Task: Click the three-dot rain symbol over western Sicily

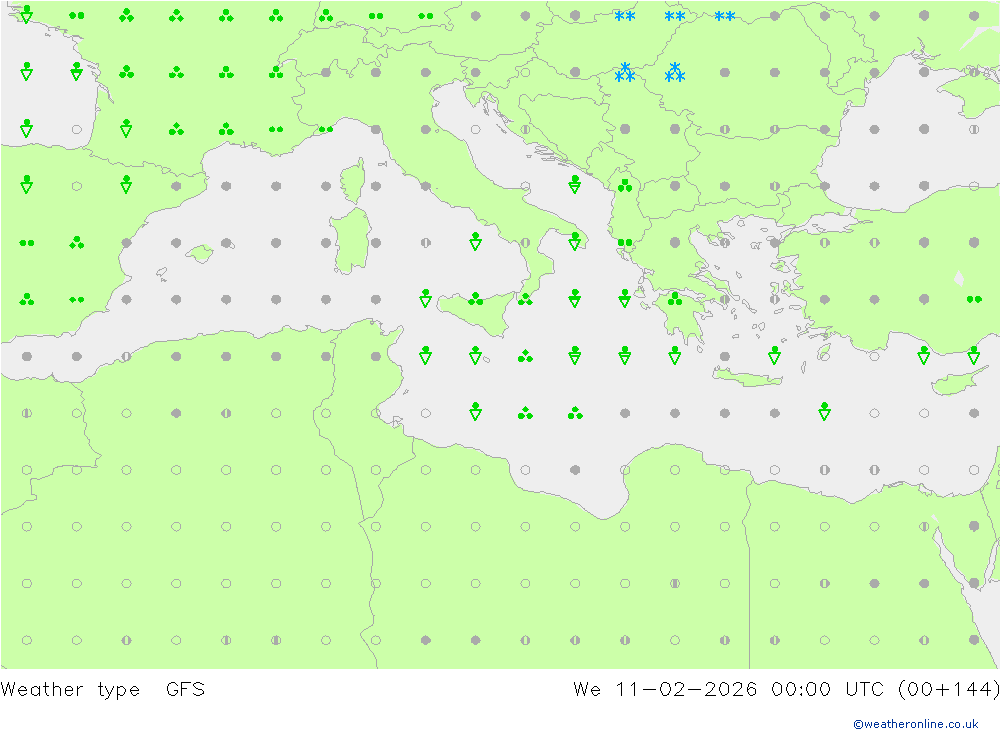Action: tap(475, 299)
